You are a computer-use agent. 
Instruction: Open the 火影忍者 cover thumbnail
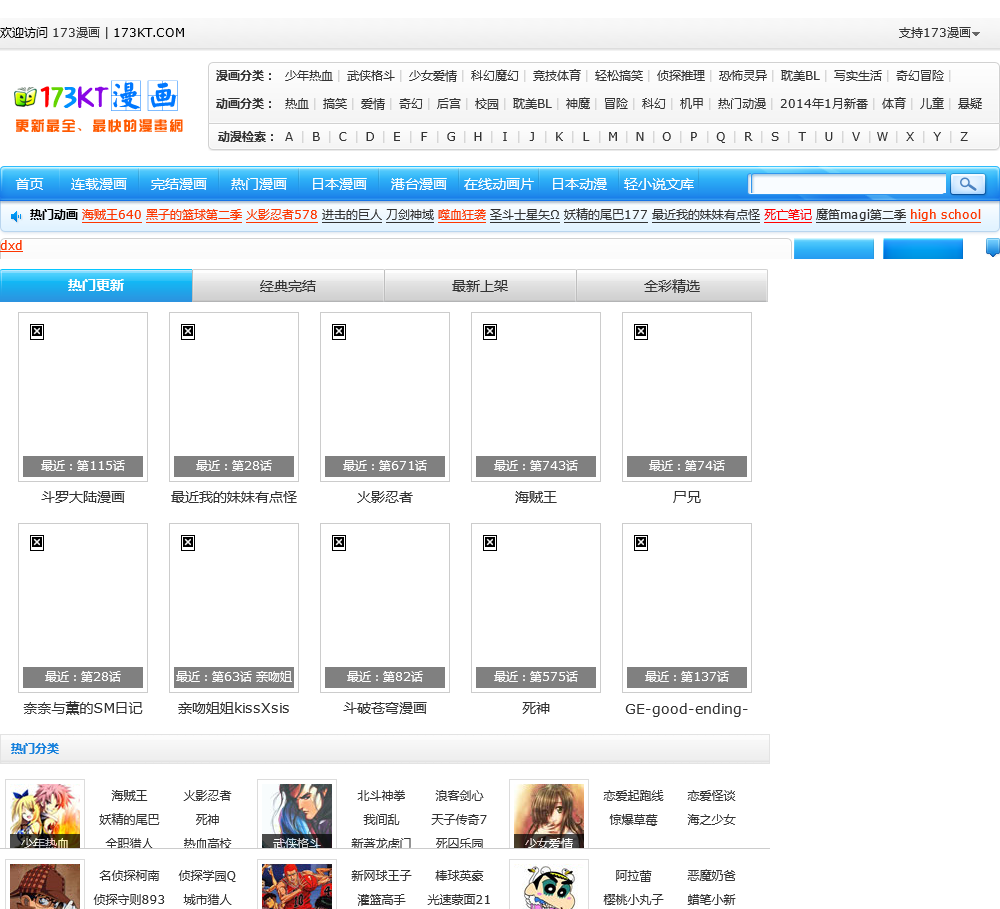(385, 397)
